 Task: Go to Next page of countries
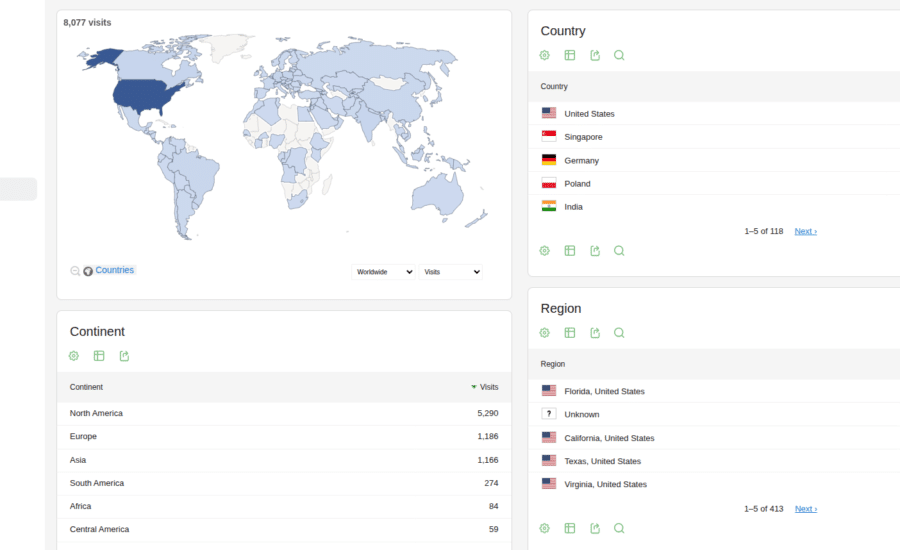coord(805,231)
